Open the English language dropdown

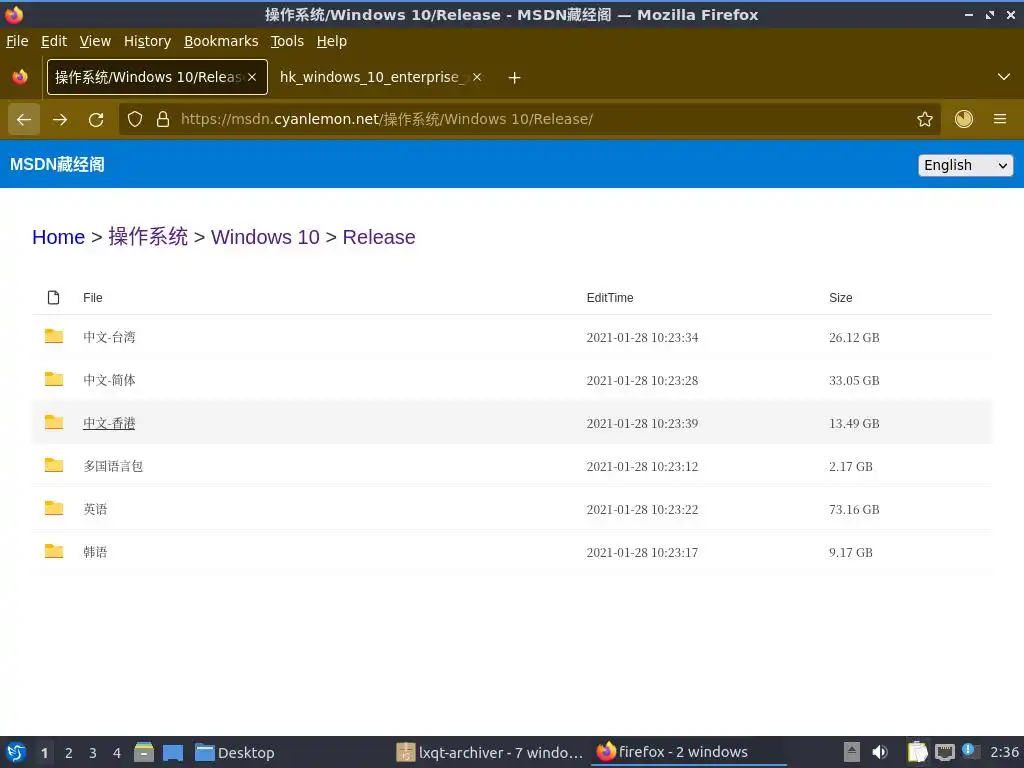[x=965, y=165]
